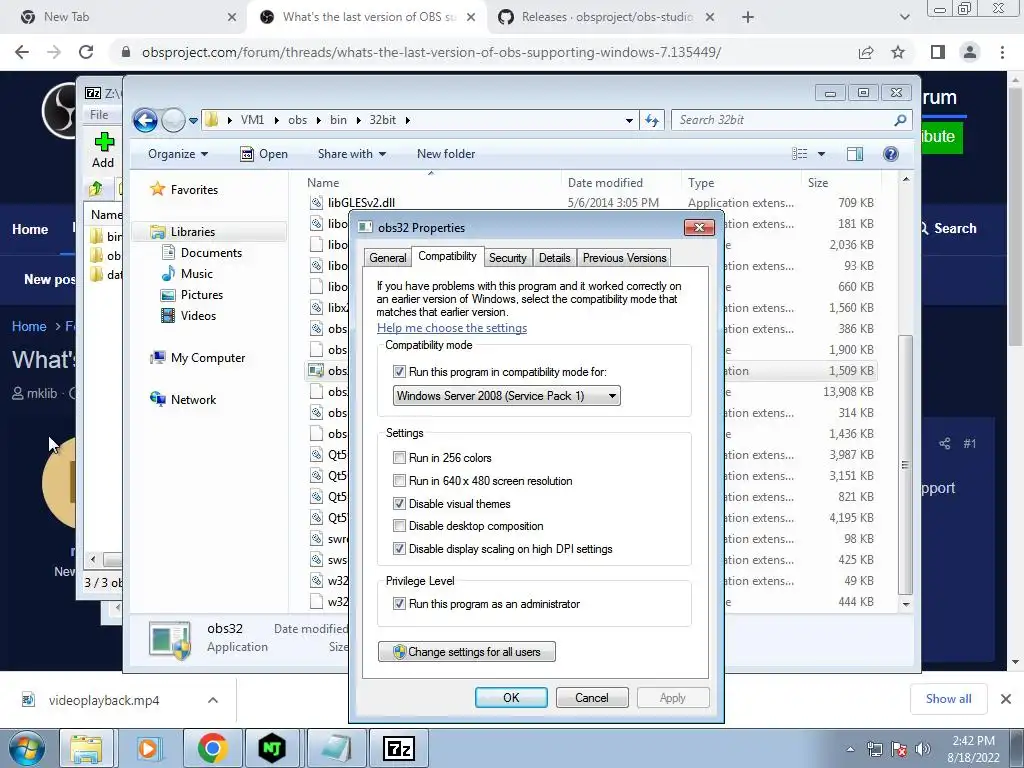Open 7-Zip from the taskbar

coord(398,748)
